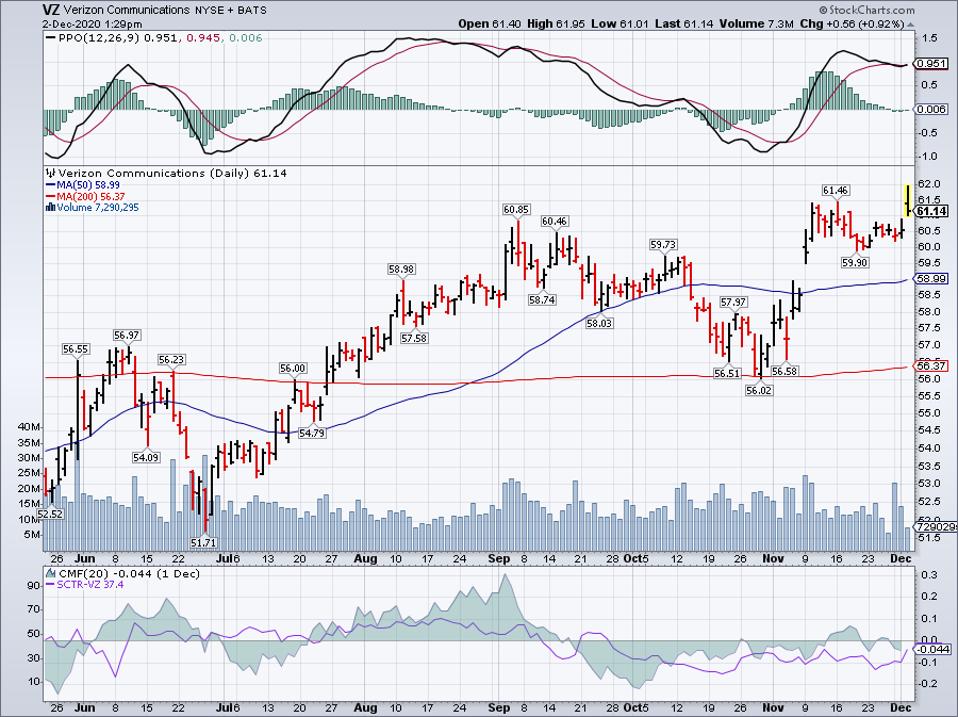The width and height of the screenshot is (958, 717).
Task: Select the Last 61.14 header quote
Action: (684, 24)
